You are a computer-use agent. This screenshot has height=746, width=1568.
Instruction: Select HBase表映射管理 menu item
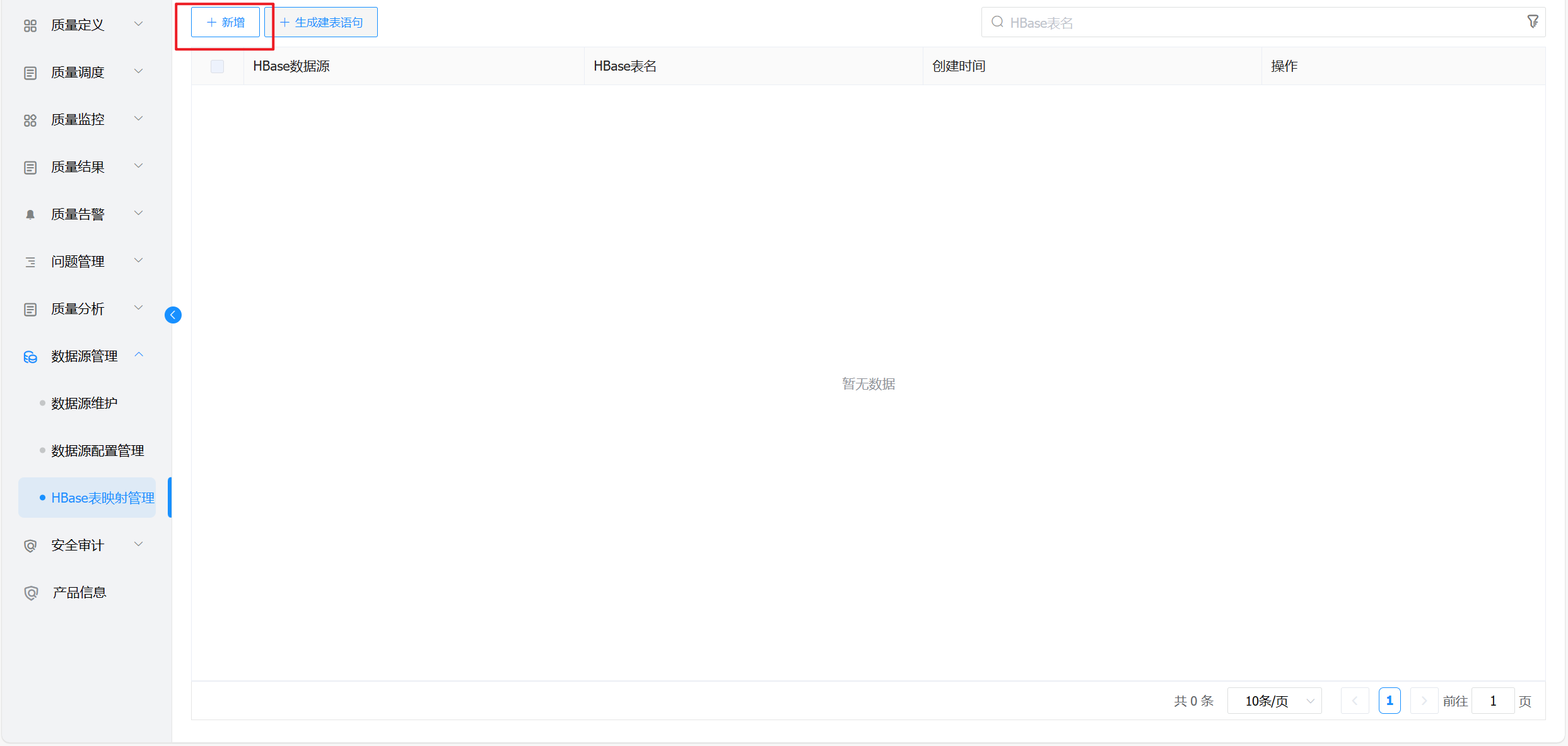point(102,498)
